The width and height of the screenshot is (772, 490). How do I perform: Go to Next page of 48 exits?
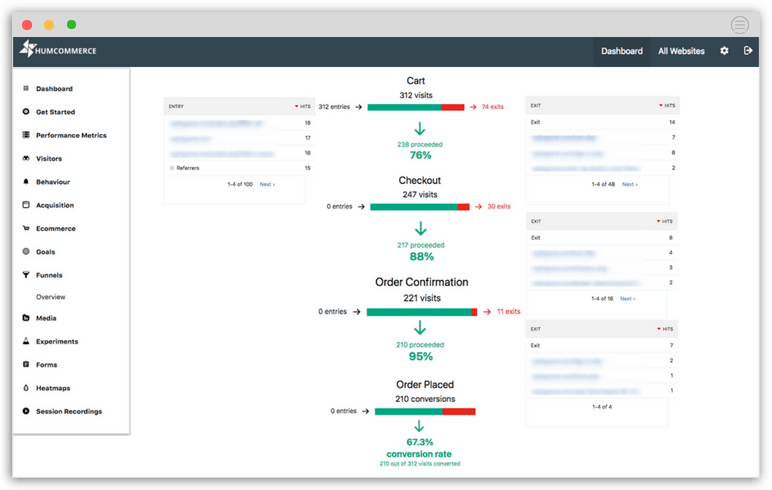[629, 184]
